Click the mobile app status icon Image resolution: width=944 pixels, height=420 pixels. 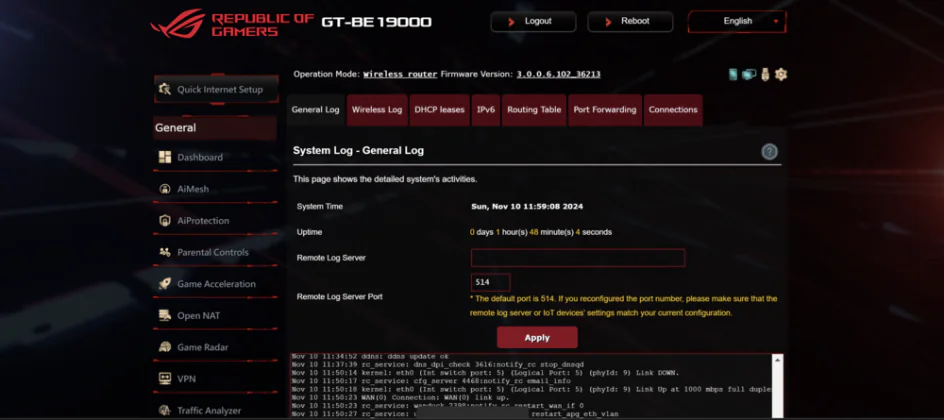tap(733, 75)
